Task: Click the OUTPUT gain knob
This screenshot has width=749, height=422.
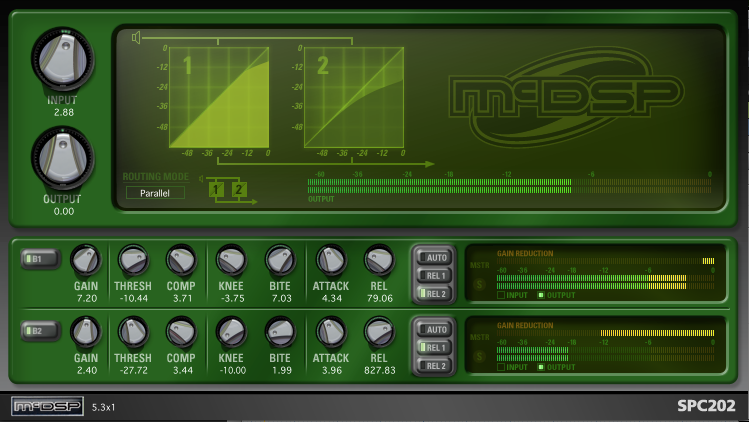Action: tap(63, 158)
